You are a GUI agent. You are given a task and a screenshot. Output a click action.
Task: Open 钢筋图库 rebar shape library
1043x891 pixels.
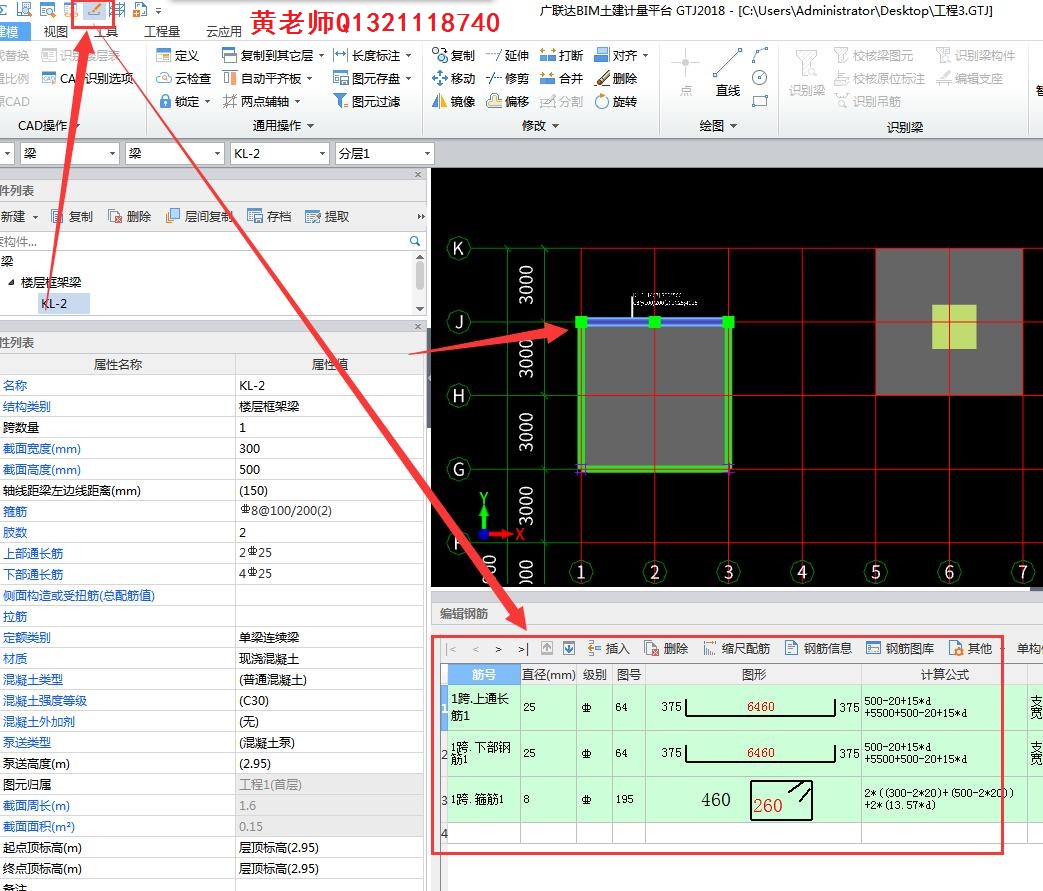tap(900, 648)
